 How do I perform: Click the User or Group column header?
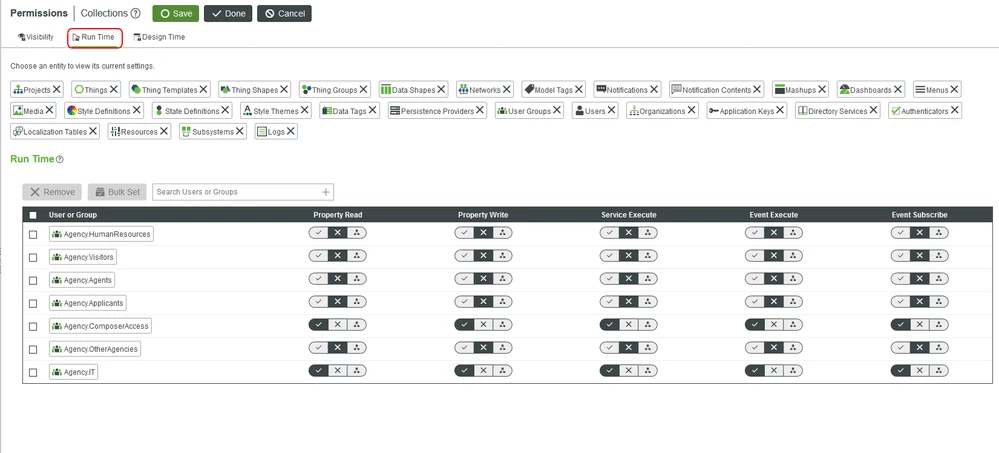tap(73, 215)
